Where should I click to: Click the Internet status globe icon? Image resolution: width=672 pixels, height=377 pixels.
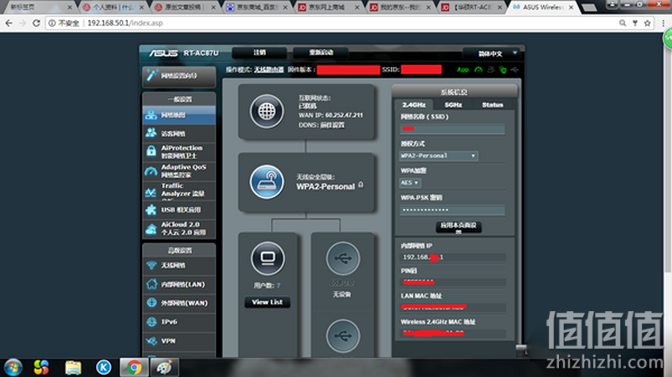[267, 111]
